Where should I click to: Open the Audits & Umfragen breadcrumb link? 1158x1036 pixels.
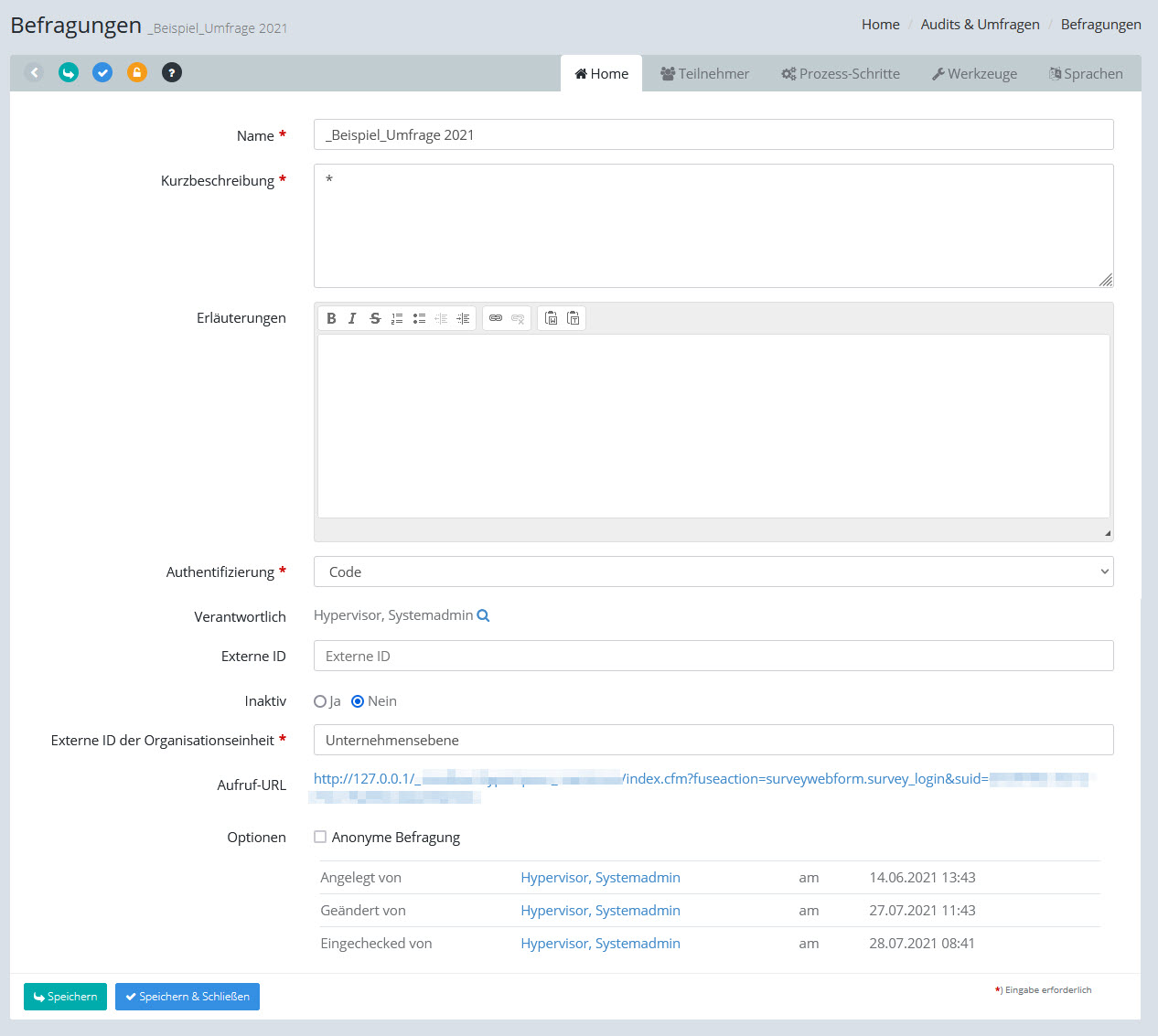click(x=980, y=25)
